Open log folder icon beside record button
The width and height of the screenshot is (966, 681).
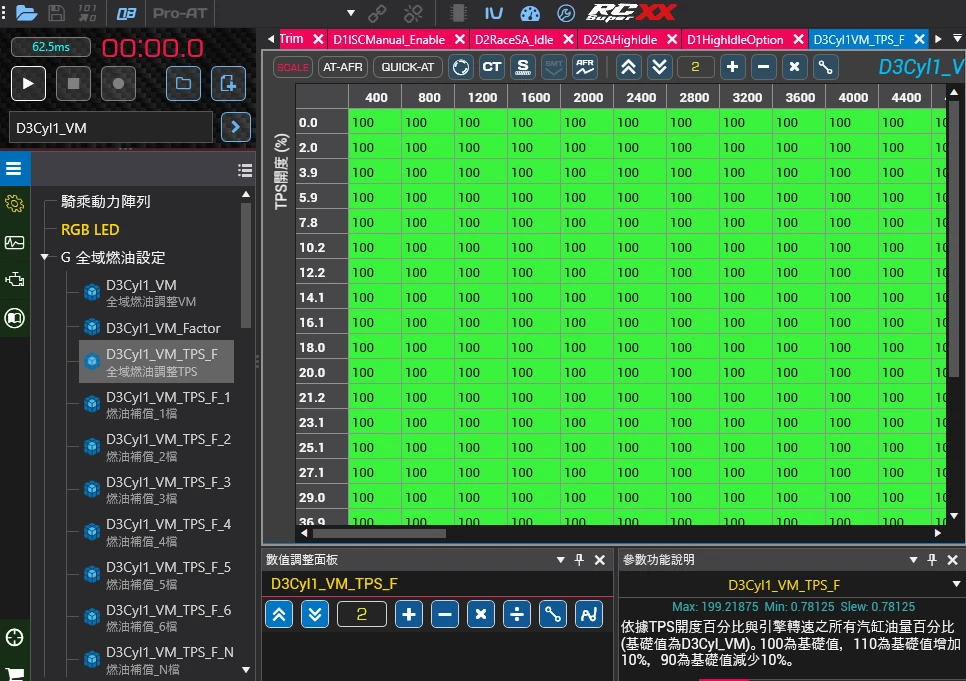183,83
